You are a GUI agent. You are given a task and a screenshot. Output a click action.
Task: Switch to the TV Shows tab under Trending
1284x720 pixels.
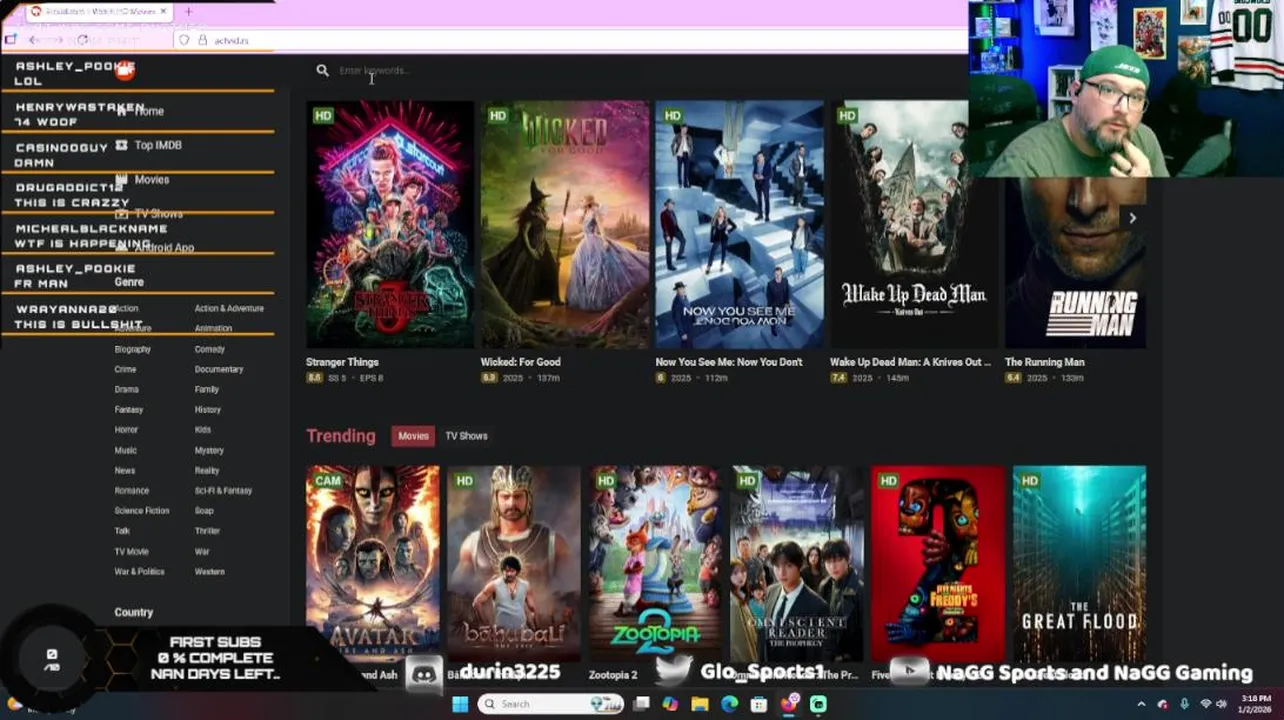click(466, 436)
